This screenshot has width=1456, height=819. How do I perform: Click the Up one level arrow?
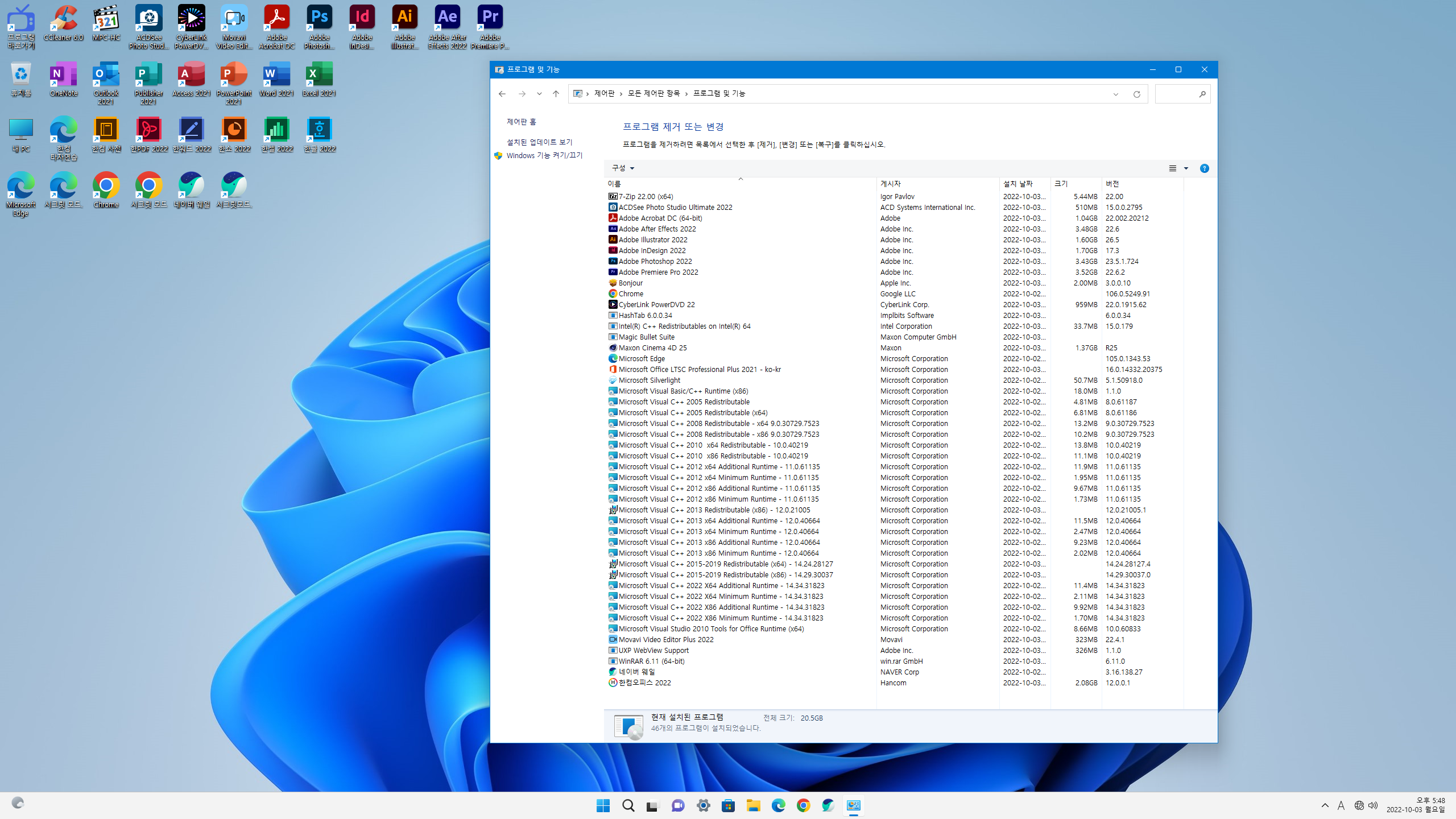pyautogui.click(x=556, y=94)
